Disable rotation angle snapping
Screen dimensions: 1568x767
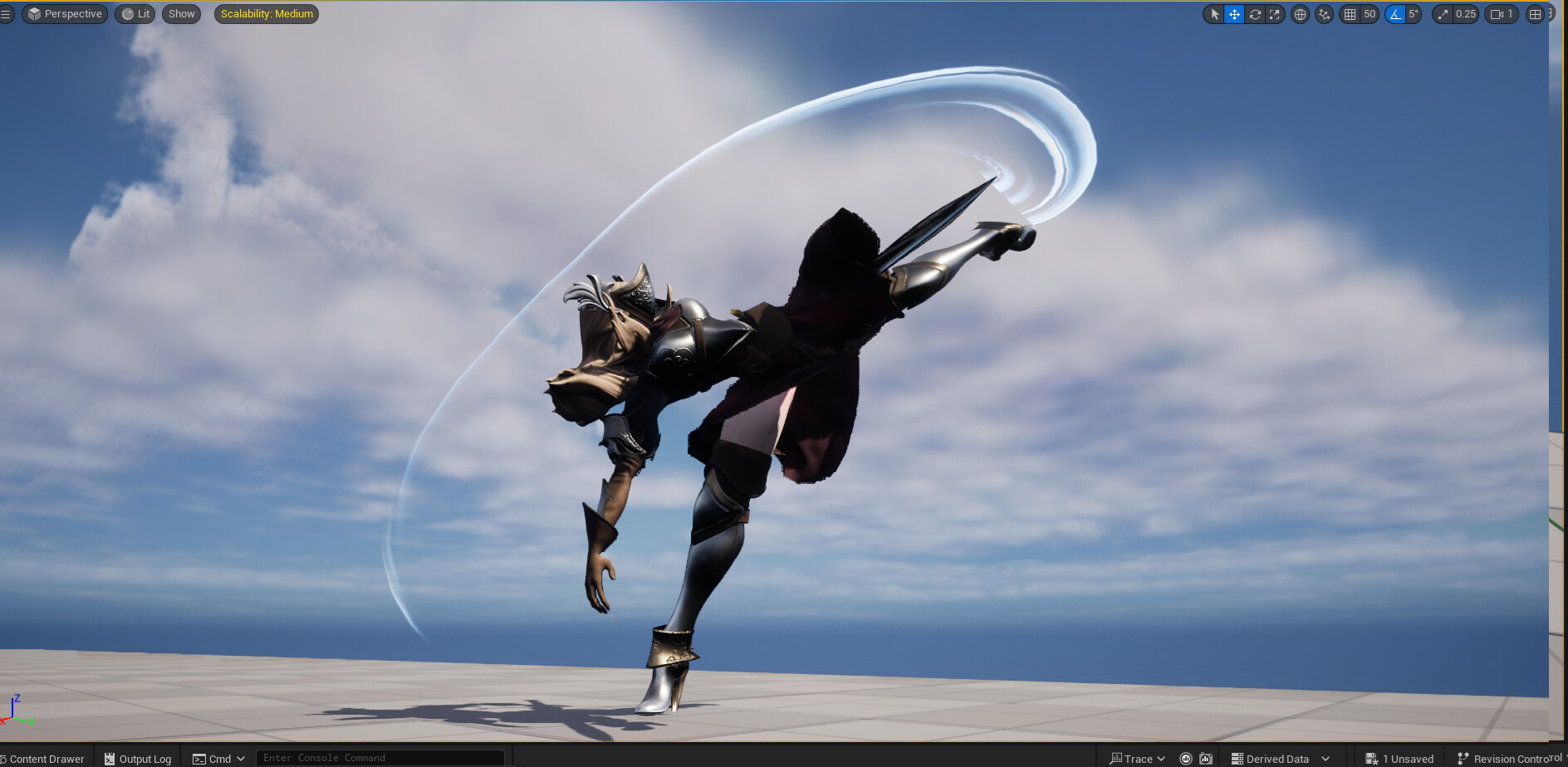[x=1394, y=14]
